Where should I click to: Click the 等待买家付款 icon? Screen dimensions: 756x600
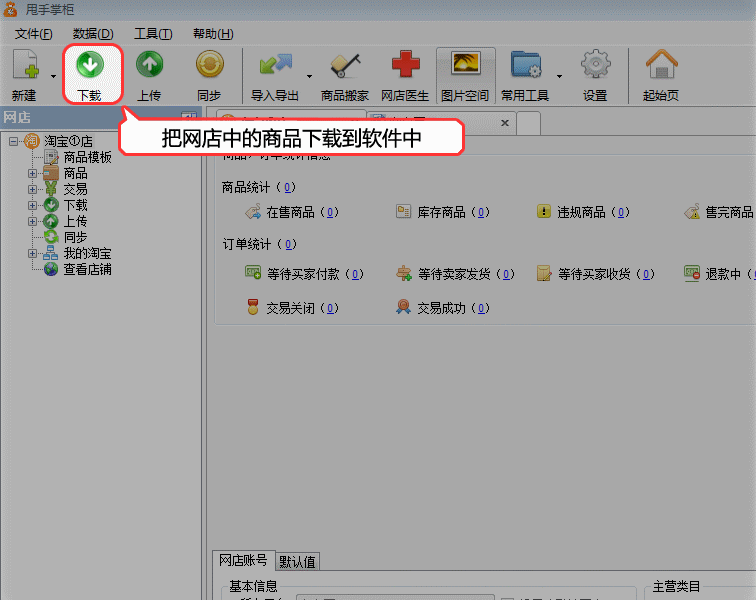click(x=253, y=273)
